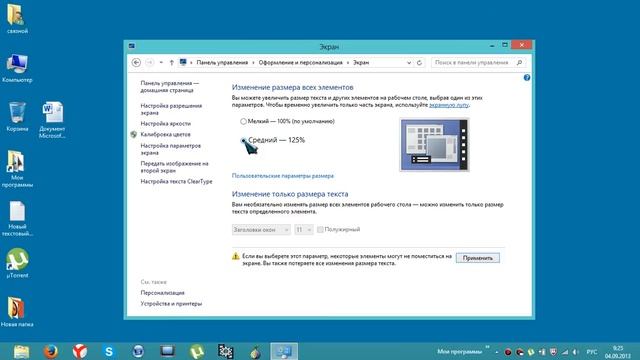
Task: Open Калибровка цветов link
Action: point(165,134)
